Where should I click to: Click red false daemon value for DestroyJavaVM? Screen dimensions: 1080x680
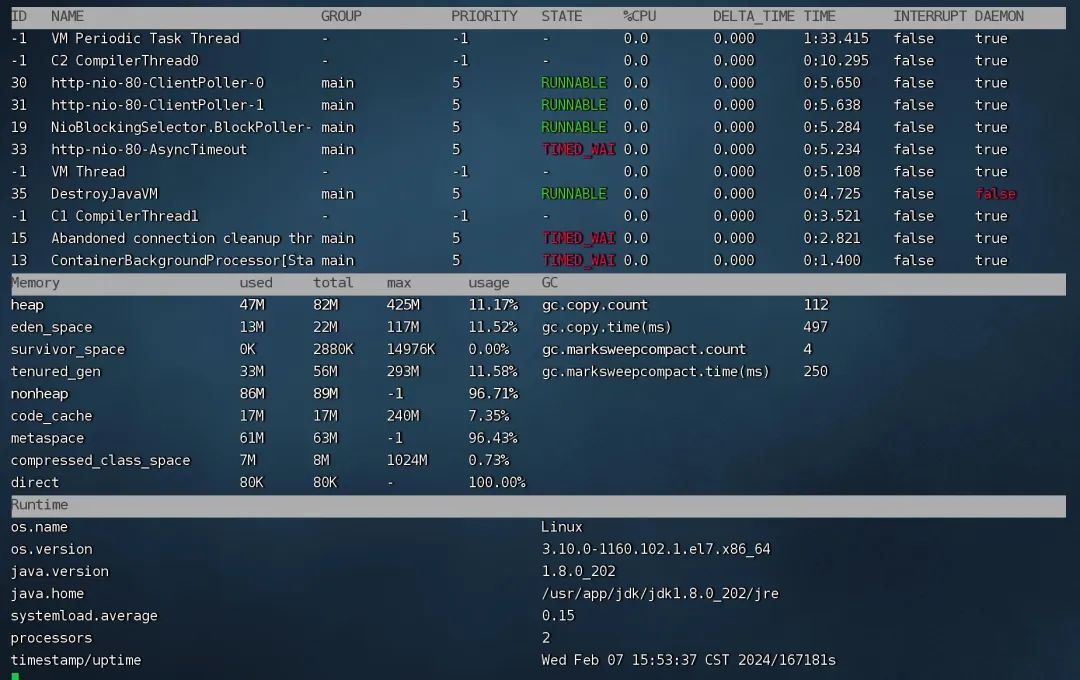(x=995, y=194)
